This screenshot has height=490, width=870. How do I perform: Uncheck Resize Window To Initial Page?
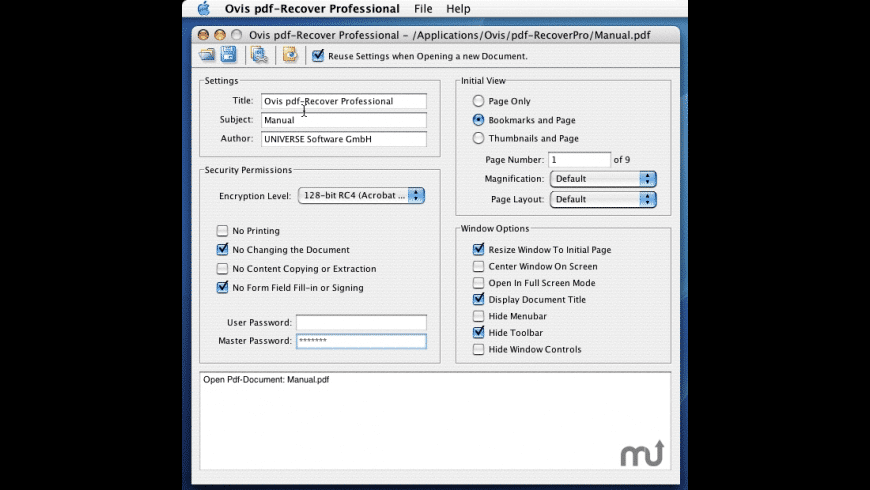tap(478, 249)
